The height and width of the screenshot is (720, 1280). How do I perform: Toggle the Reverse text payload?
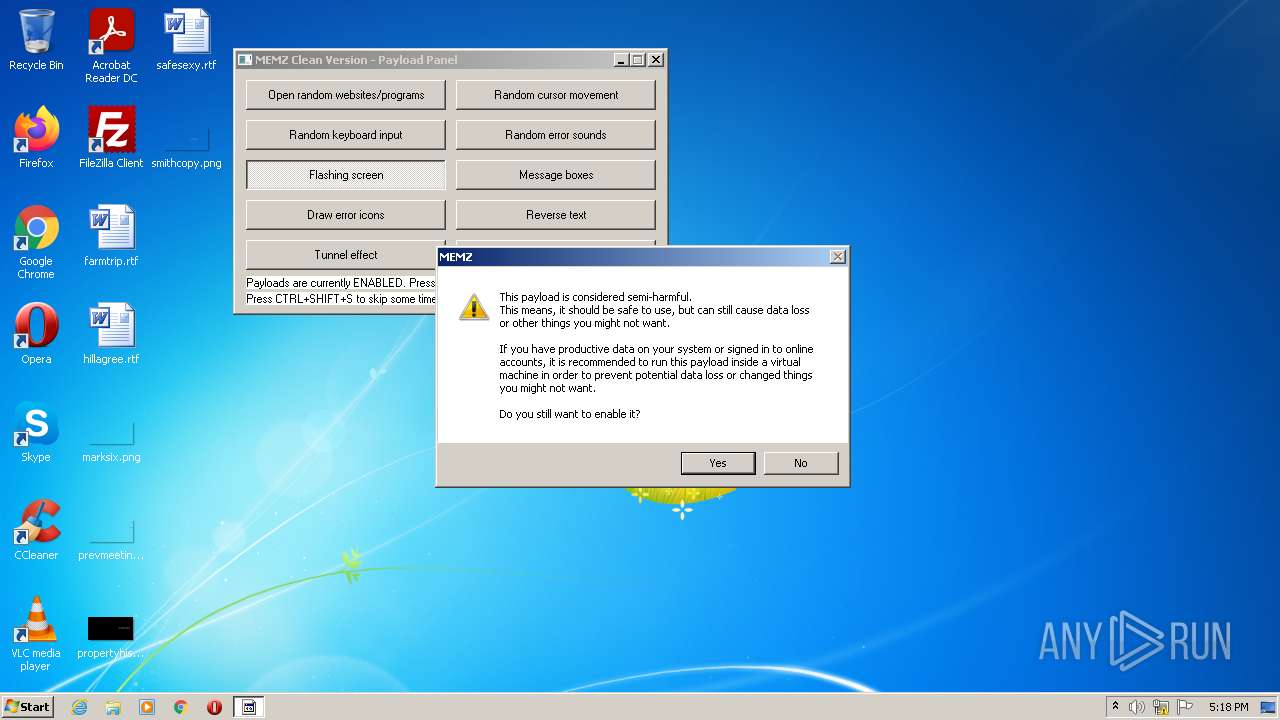point(556,215)
